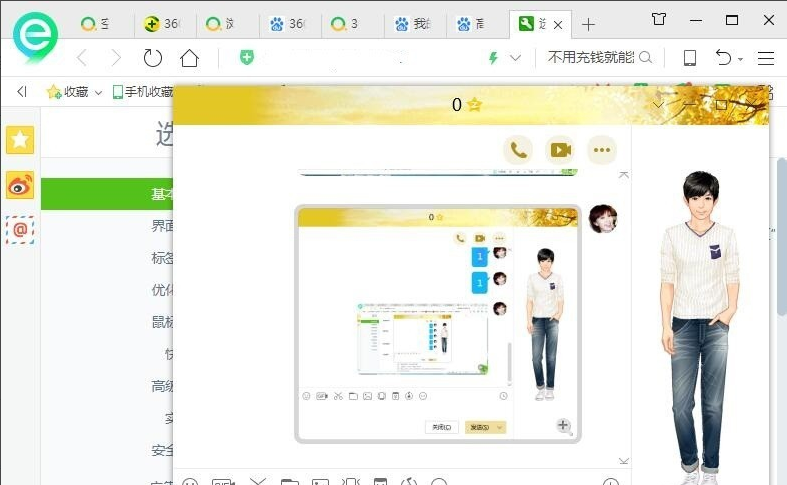The width and height of the screenshot is (787, 485).
Task: Open the chat window title chevron menu
Action: point(659,105)
